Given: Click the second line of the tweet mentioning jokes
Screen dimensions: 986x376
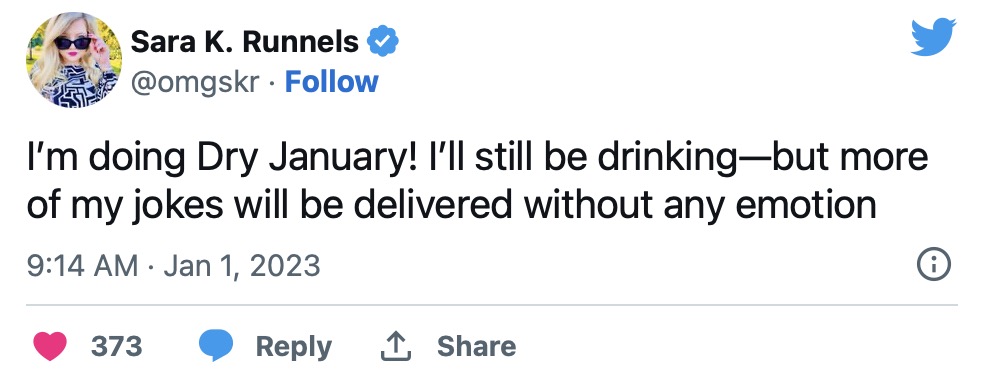Looking at the screenshot, I should 451,205.
